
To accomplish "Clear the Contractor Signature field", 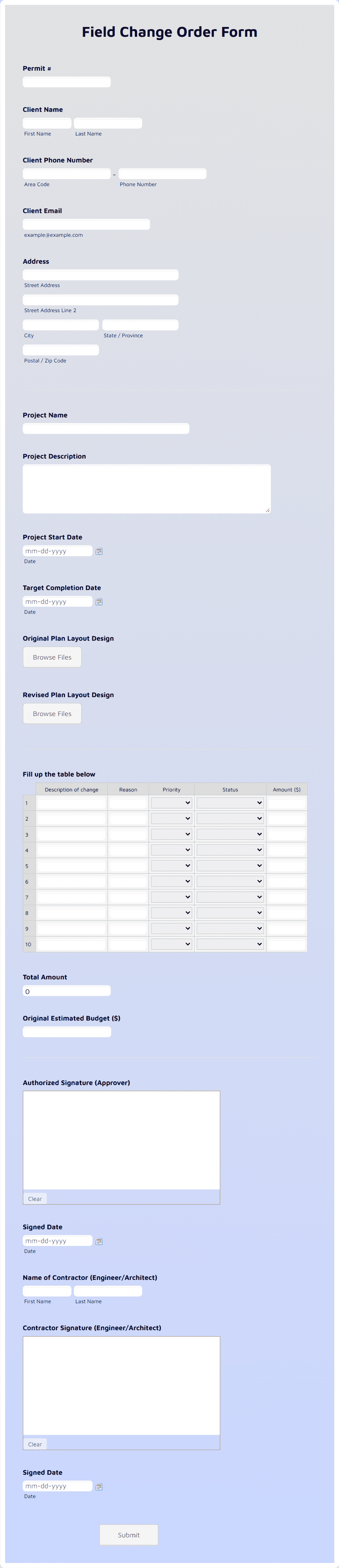I will click(x=35, y=1444).
